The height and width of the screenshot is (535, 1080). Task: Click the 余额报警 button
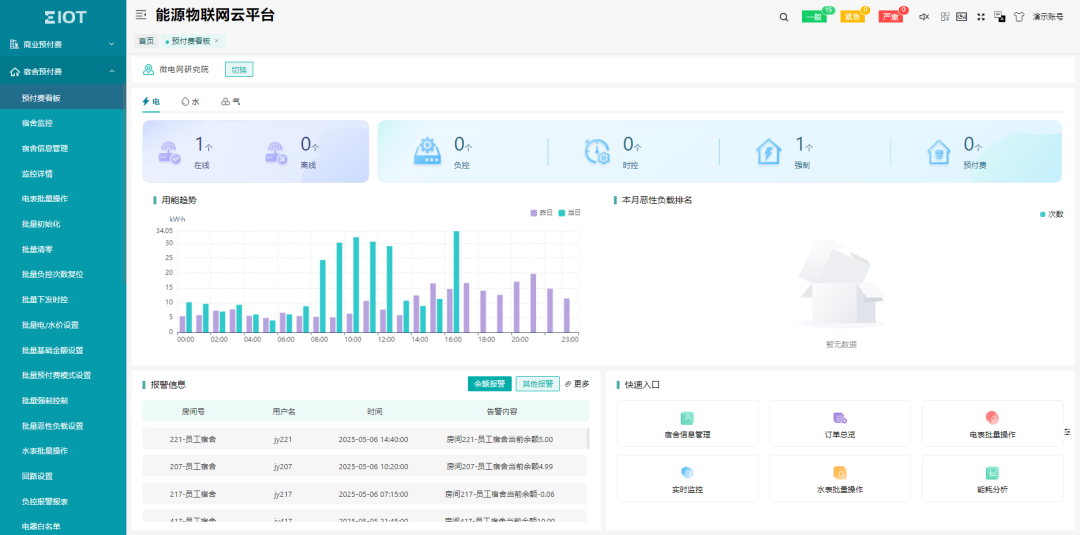pyautogui.click(x=490, y=384)
